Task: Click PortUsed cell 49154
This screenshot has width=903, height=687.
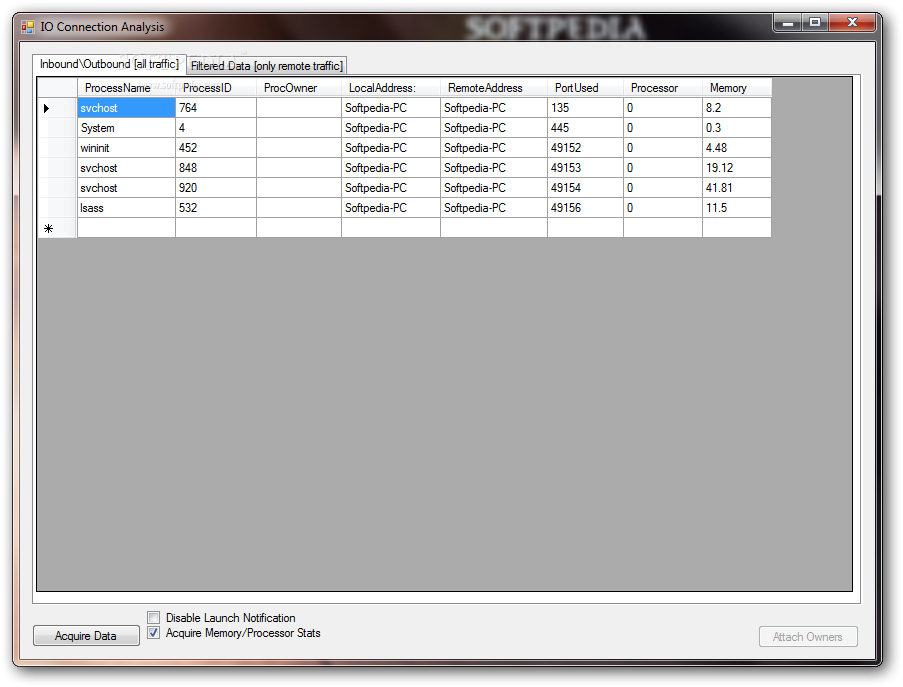Action: click(586, 188)
